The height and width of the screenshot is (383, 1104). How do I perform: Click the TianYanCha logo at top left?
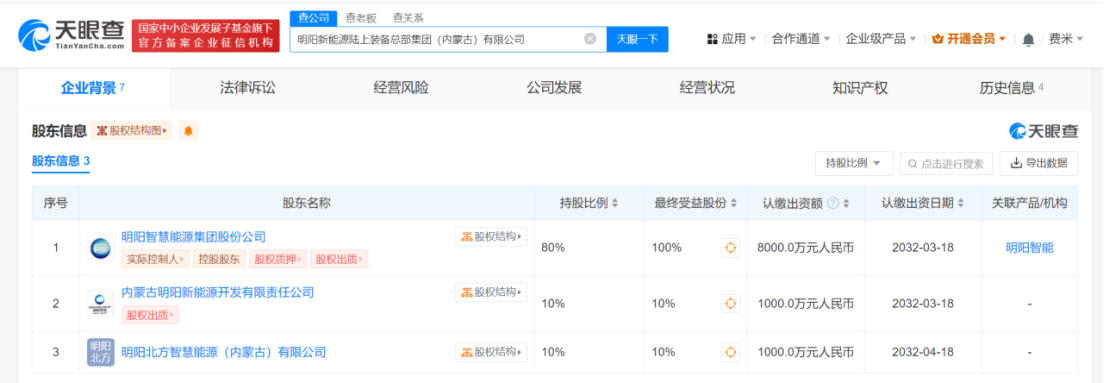point(70,34)
